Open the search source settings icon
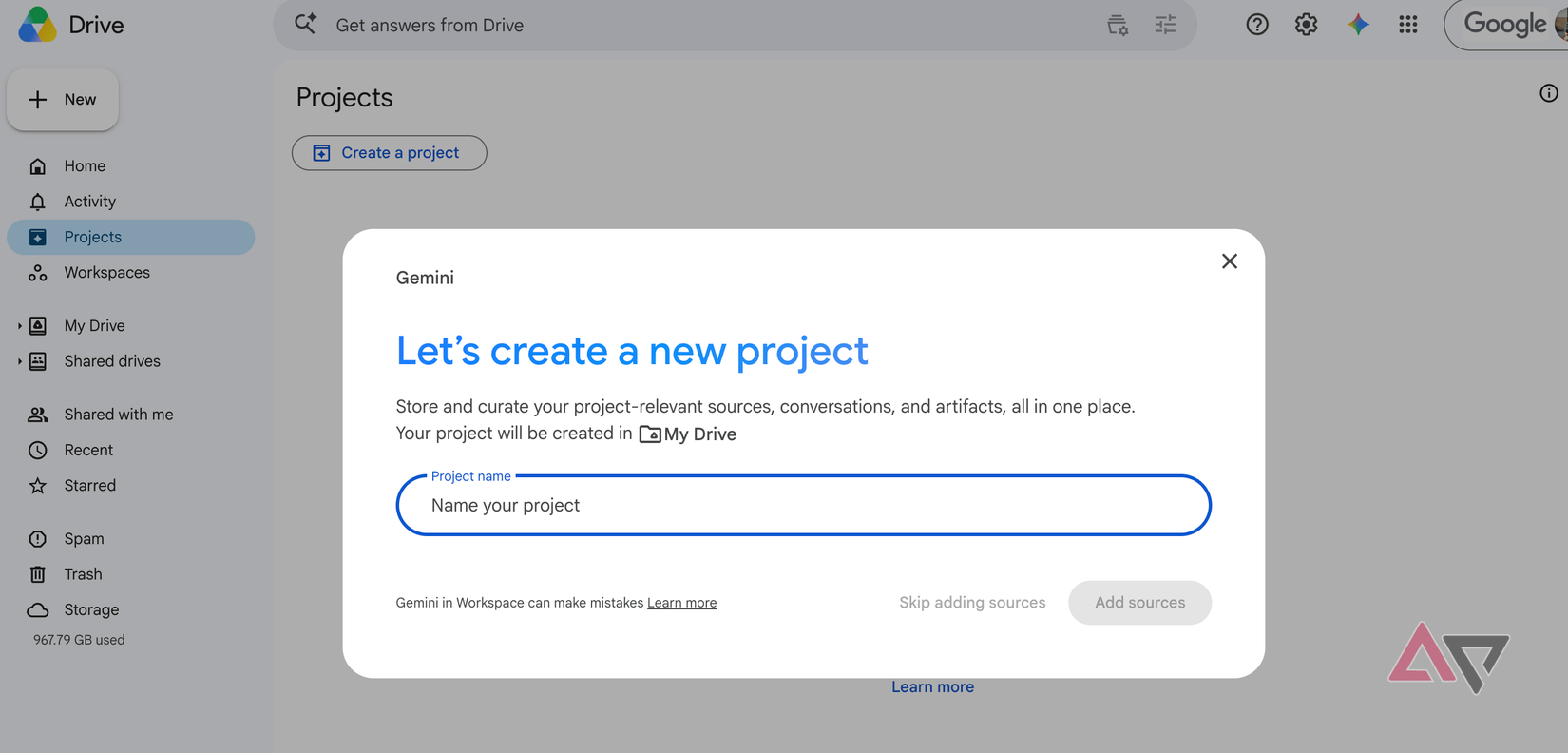Viewport: 1568px width, 753px height. pos(1118,25)
